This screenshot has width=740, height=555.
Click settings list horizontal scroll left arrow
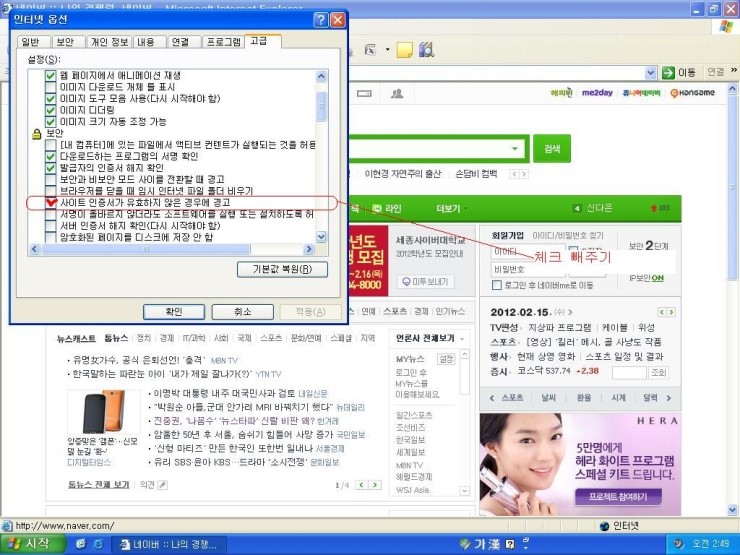click(x=34, y=249)
